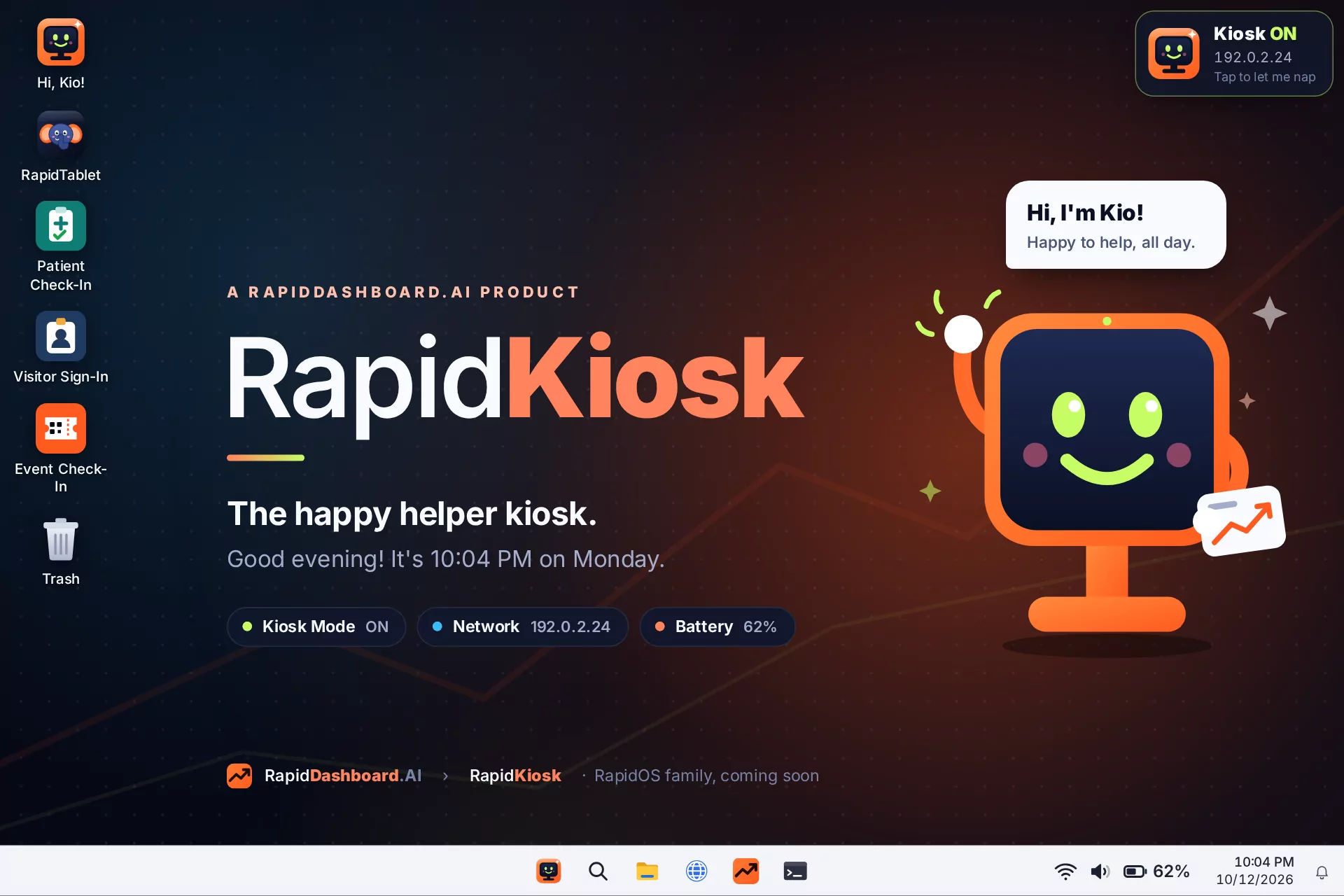This screenshot has width=1344, height=896.
Task: Launch the web browser globe icon
Action: coord(696,871)
